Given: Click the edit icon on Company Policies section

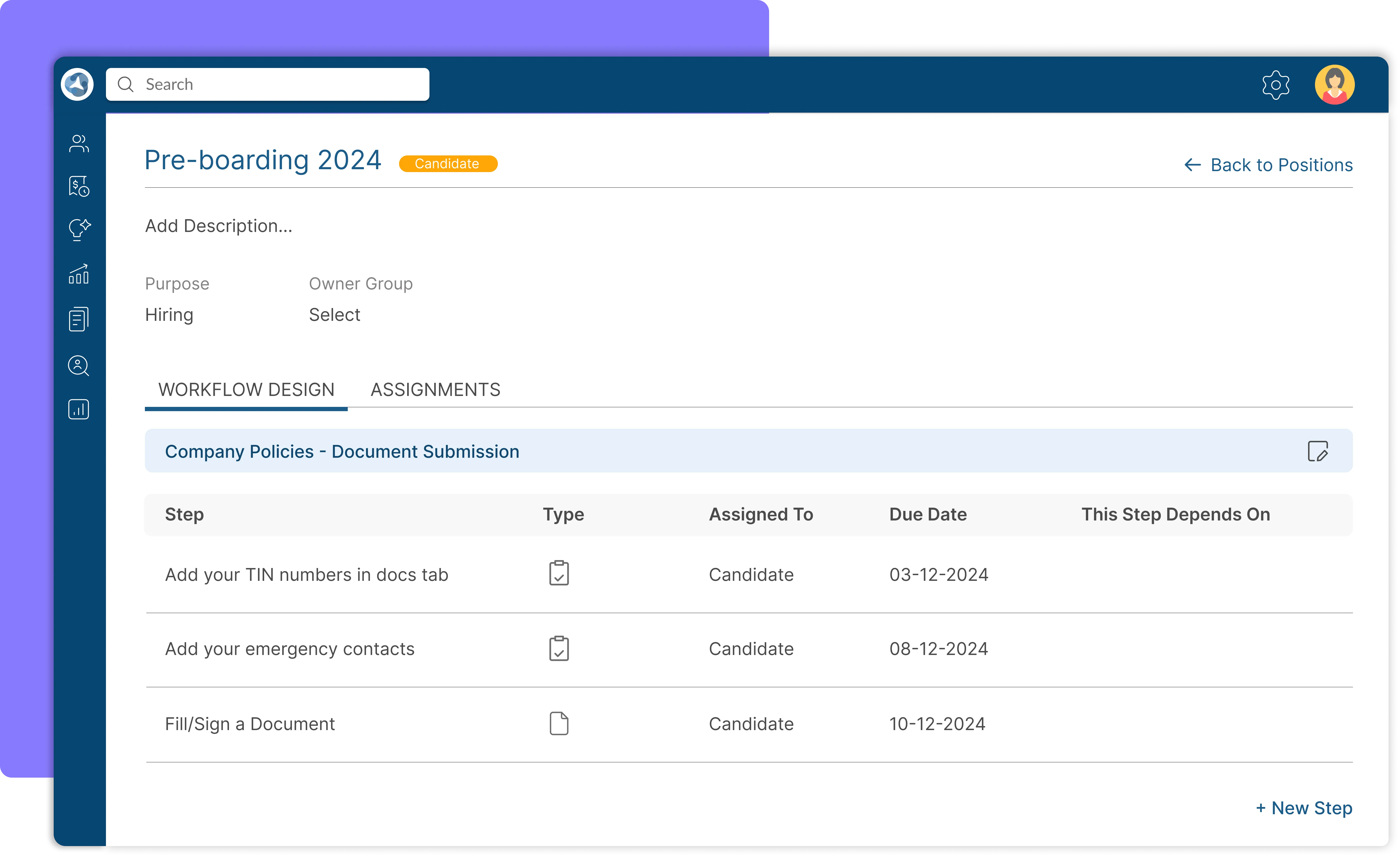Looking at the screenshot, I should coord(1318,452).
